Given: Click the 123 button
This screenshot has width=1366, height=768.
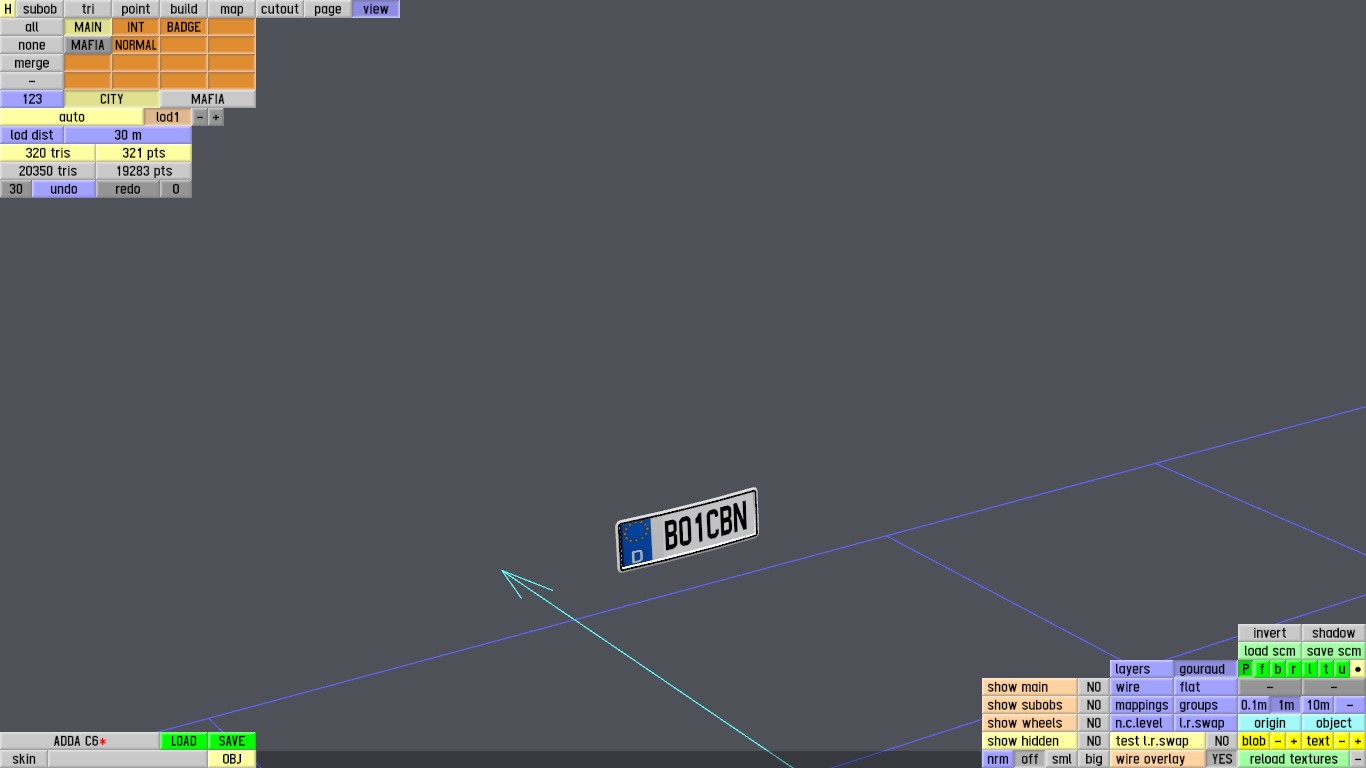Looking at the screenshot, I should point(32,99).
